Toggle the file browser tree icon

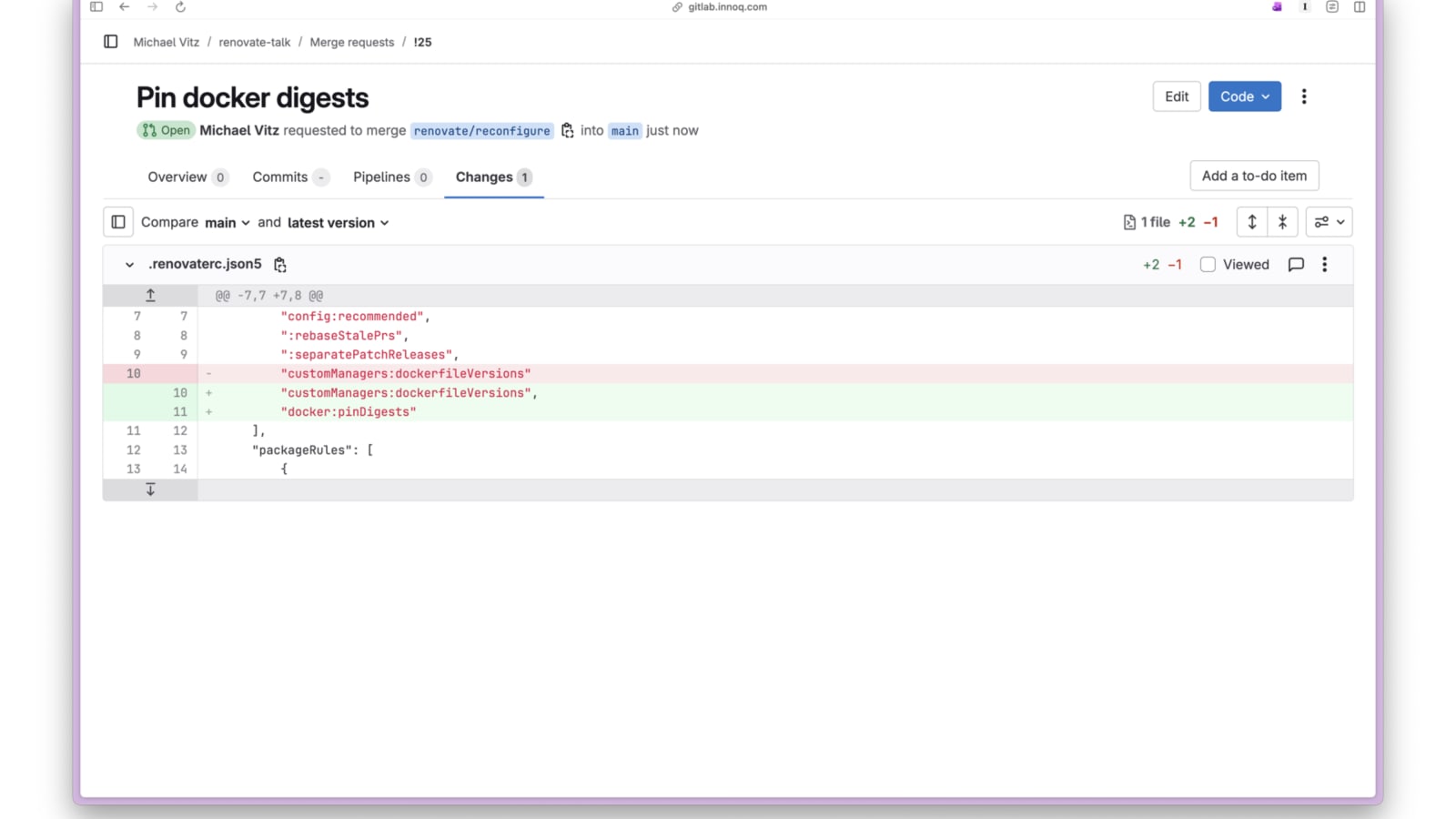tap(118, 222)
